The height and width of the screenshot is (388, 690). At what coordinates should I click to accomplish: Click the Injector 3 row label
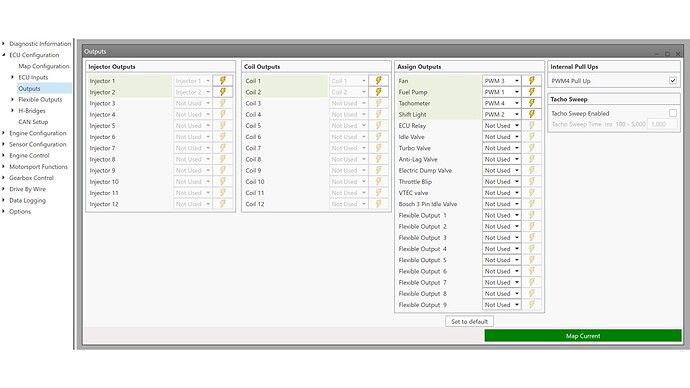(102, 103)
